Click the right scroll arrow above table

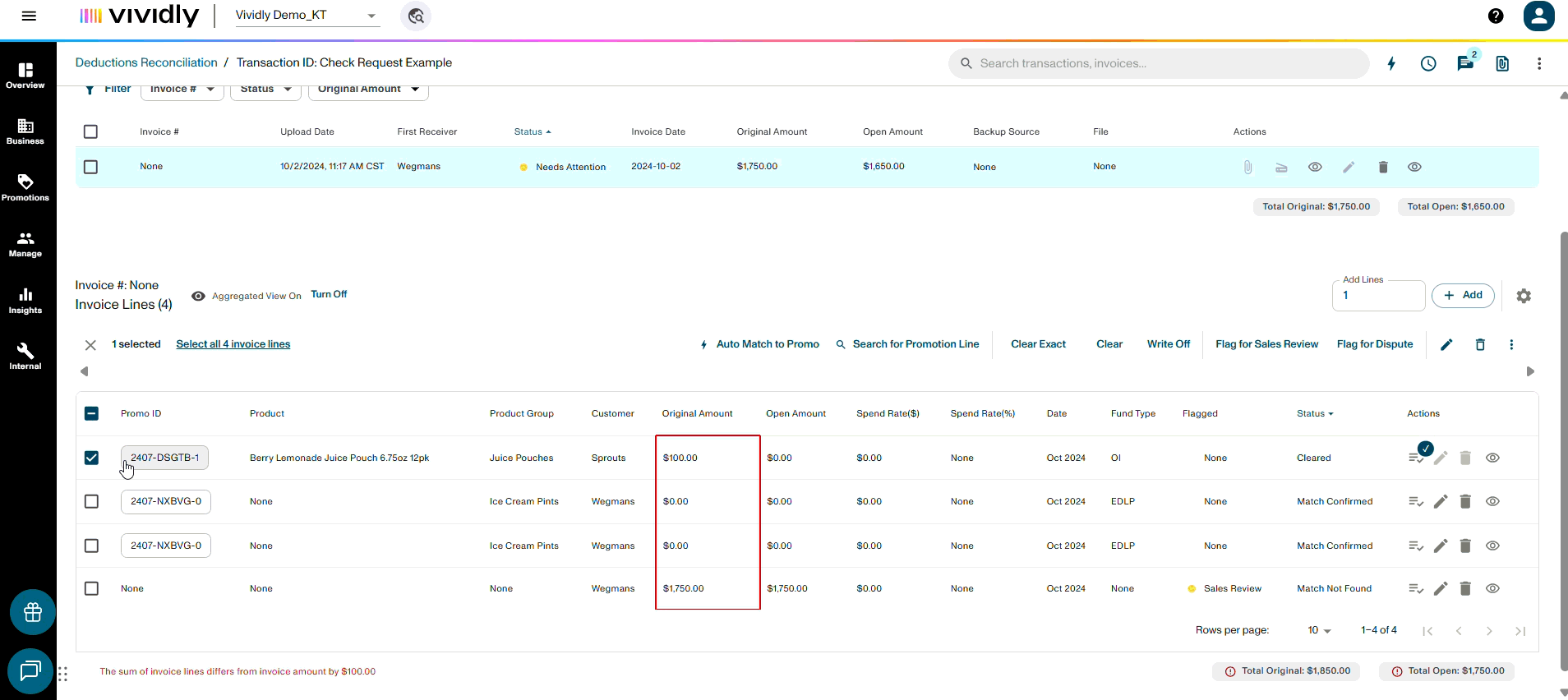[1530, 371]
